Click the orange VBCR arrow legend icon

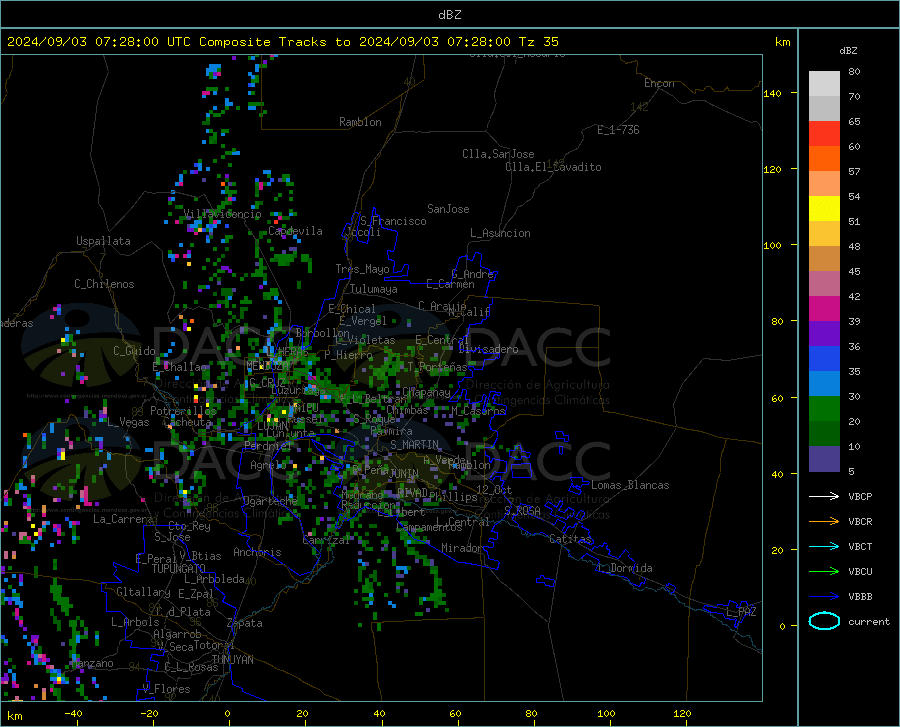pos(824,522)
